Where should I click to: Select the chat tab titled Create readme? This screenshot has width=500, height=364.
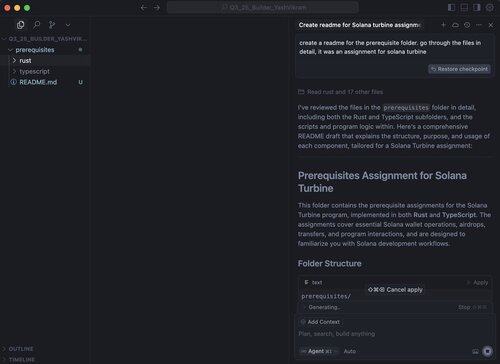360,25
